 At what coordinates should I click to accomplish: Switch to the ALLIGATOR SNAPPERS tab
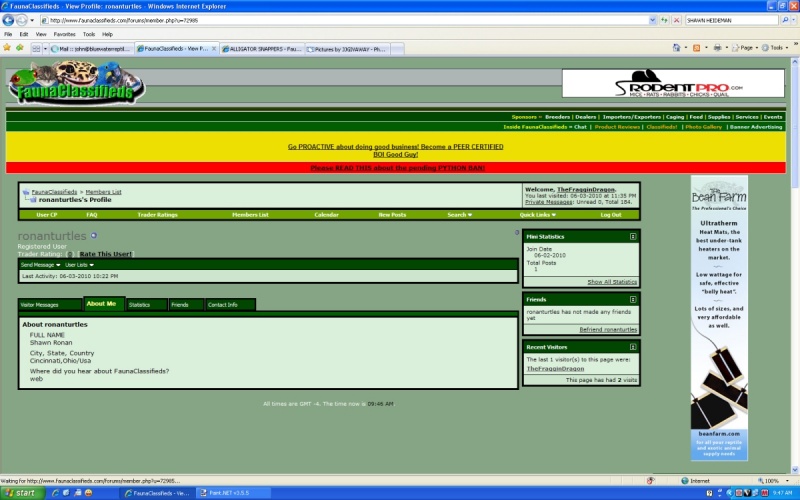tap(262, 49)
